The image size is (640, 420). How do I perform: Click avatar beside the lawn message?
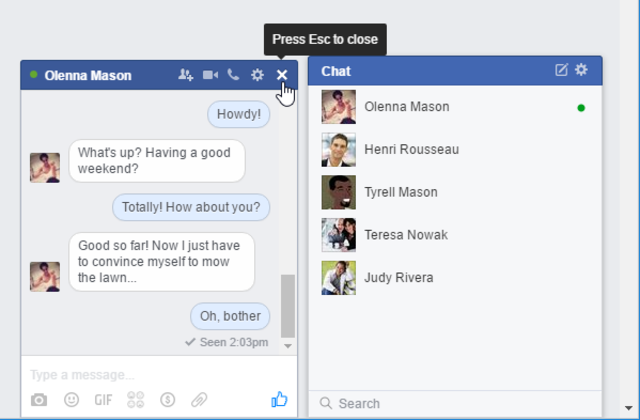pyautogui.click(x=45, y=277)
